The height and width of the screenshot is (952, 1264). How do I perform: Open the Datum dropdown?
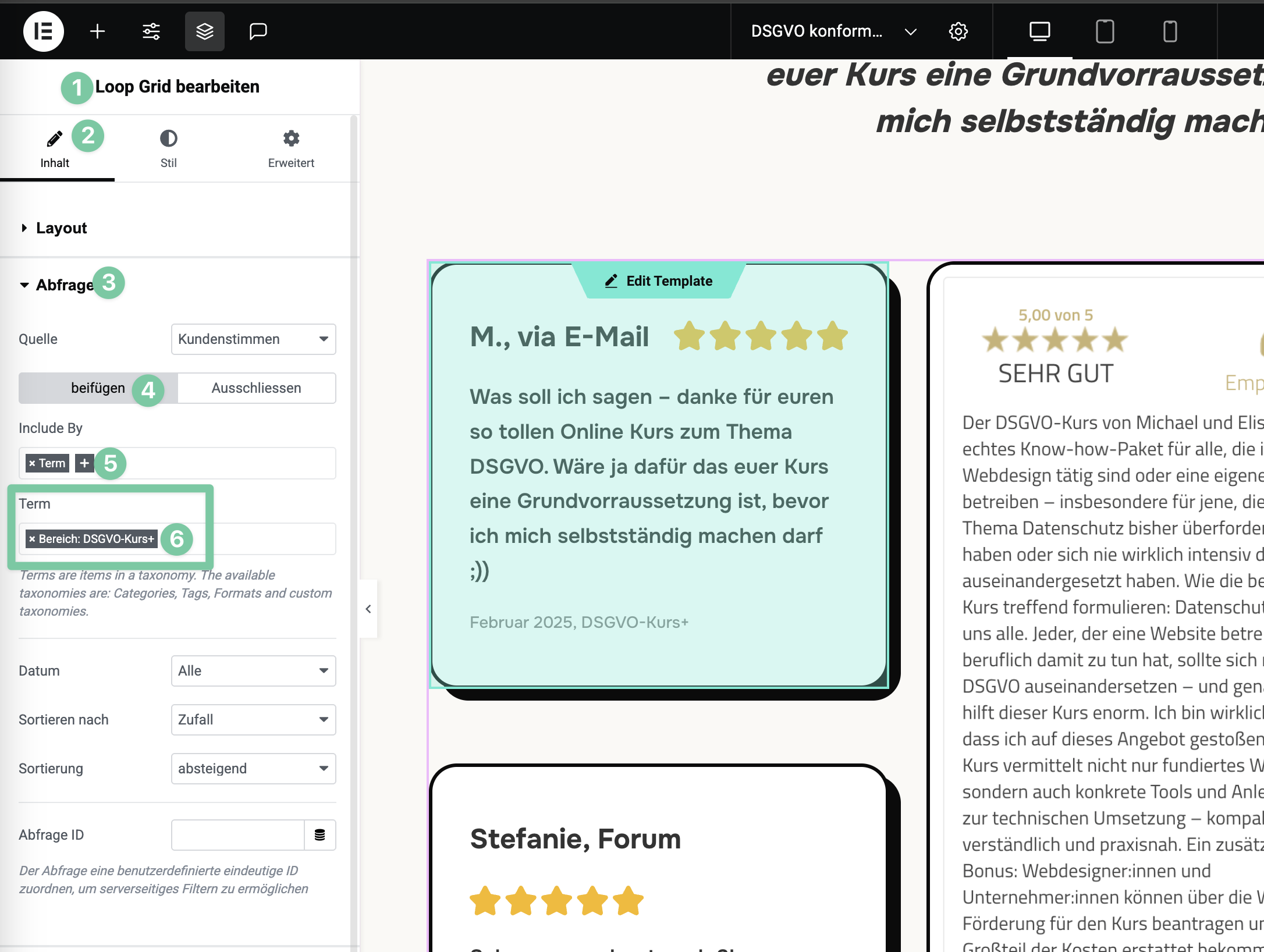254,671
